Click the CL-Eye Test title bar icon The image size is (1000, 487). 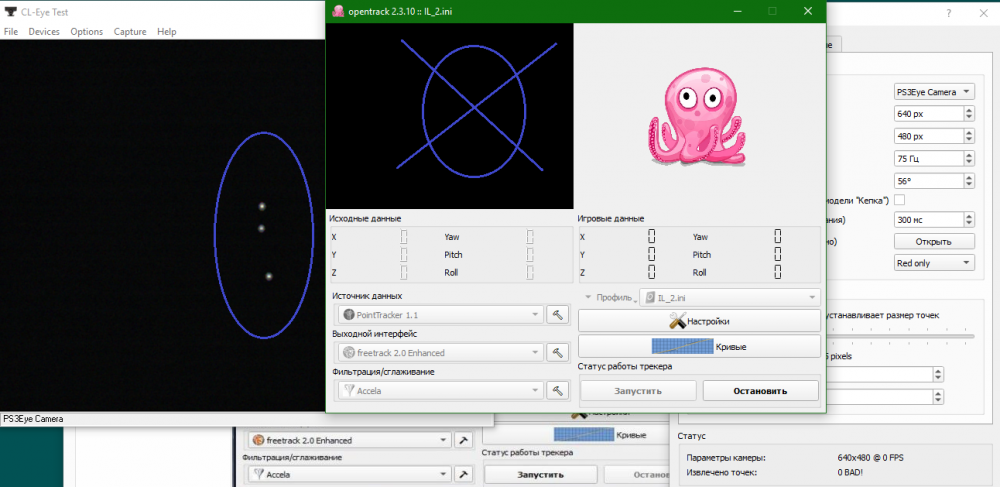[x=10, y=12]
